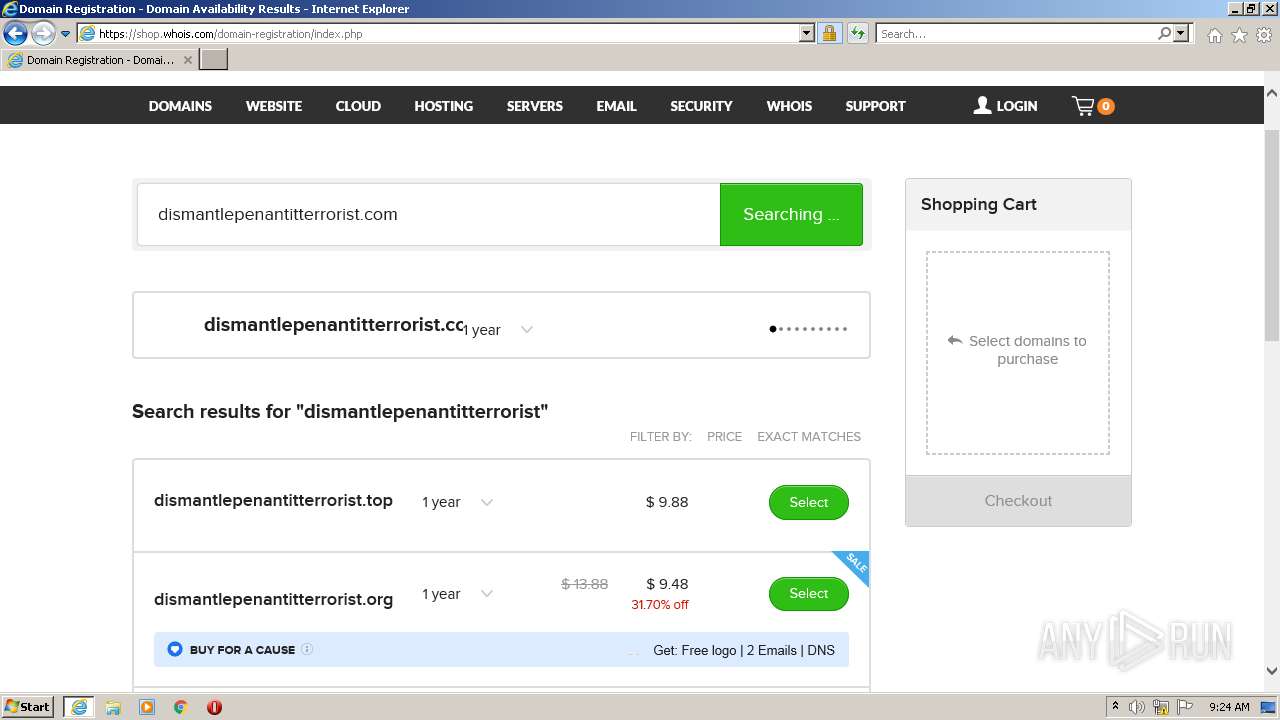This screenshot has width=1280, height=720.
Task: Click the magnifier search icon
Action: [1164, 33]
